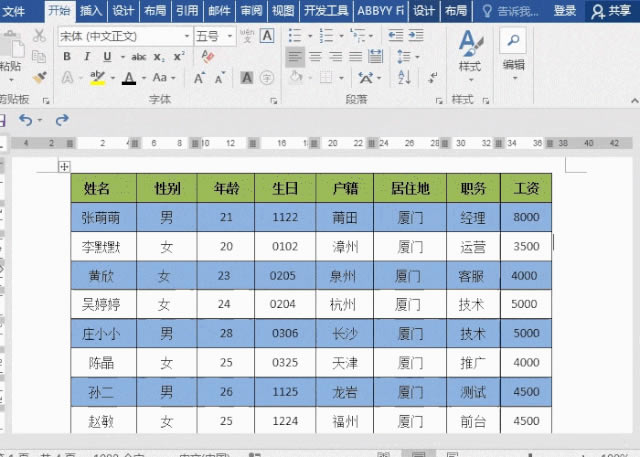Open Font dialog launcher
The width and height of the screenshot is (640, 457).
tap(274, 101)
